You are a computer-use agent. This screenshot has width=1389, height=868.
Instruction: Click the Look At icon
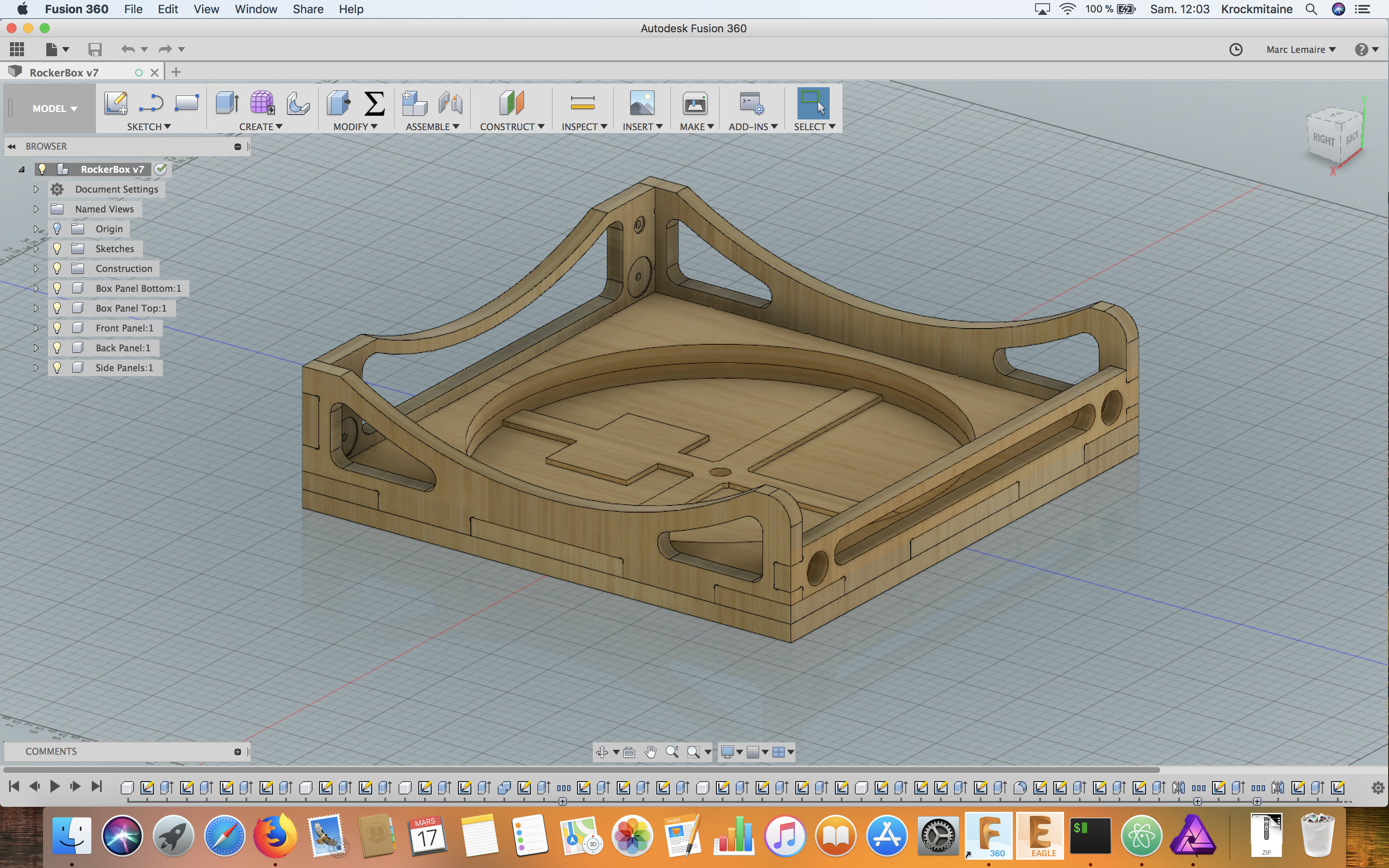(x=629, y=752)
